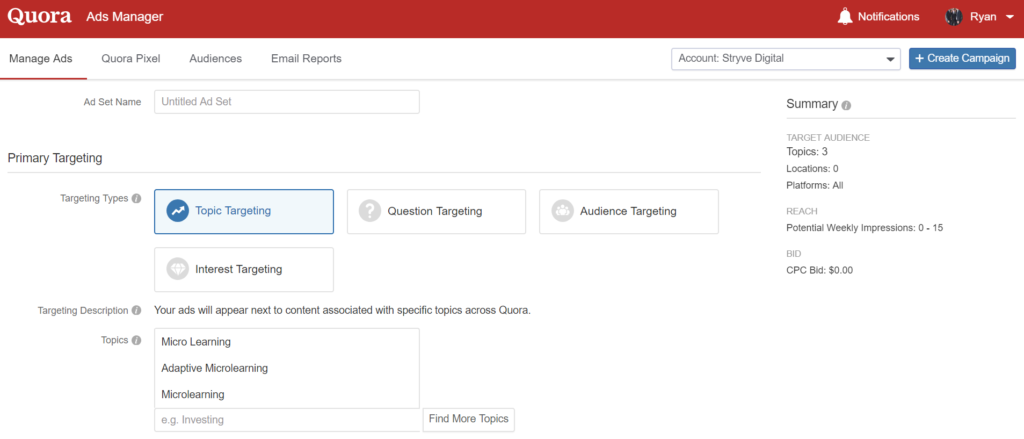The height and width of the screenshot is (439, 1024).
Task: Click the Platforms: All summary text
Action: (815, 186)
